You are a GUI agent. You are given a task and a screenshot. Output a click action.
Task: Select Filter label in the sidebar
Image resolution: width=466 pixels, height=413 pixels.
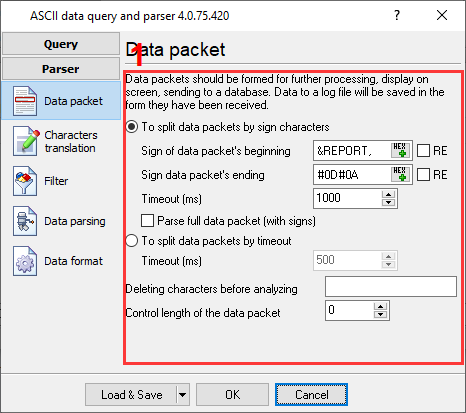56,181
